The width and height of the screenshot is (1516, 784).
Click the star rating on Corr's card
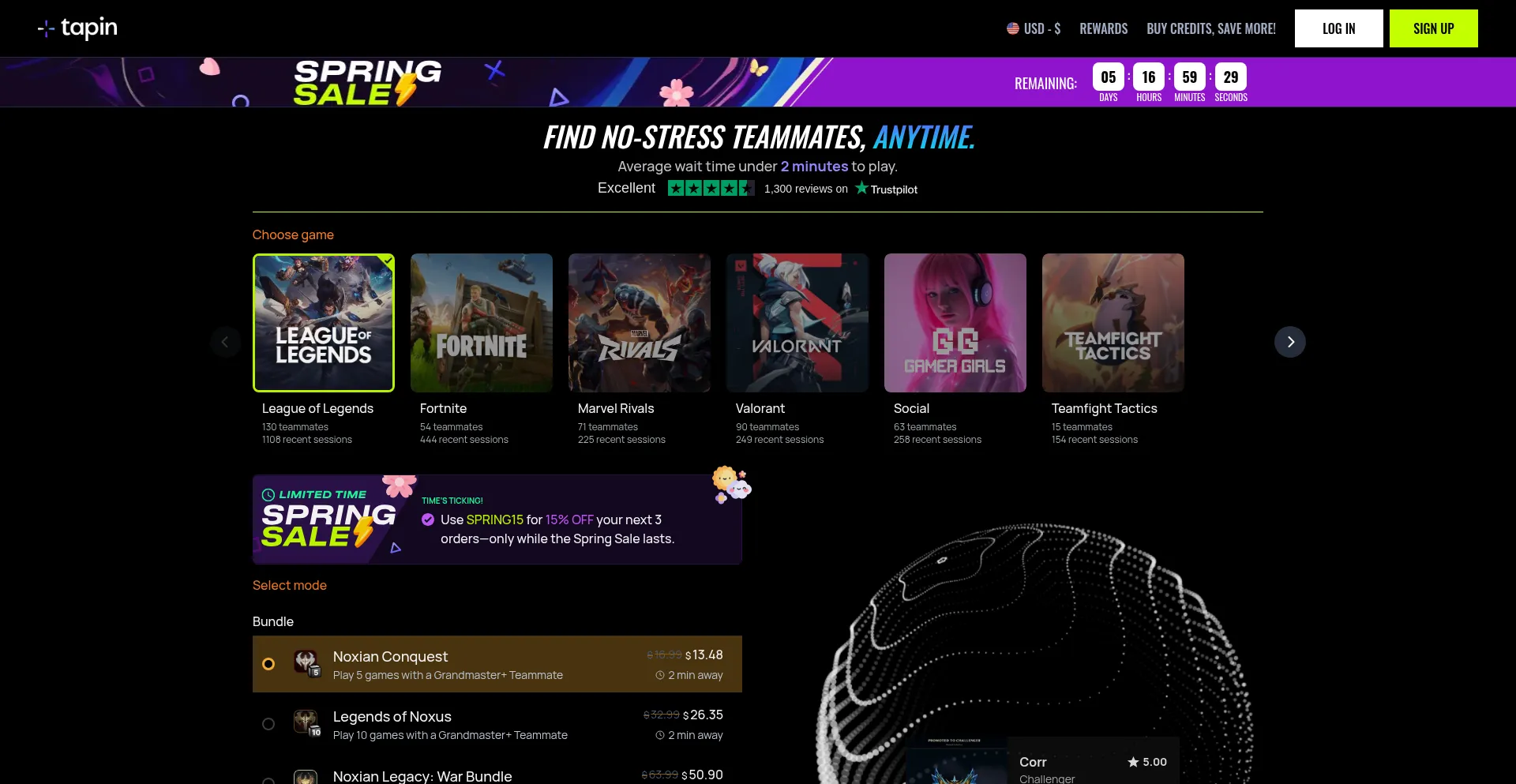1147,762
